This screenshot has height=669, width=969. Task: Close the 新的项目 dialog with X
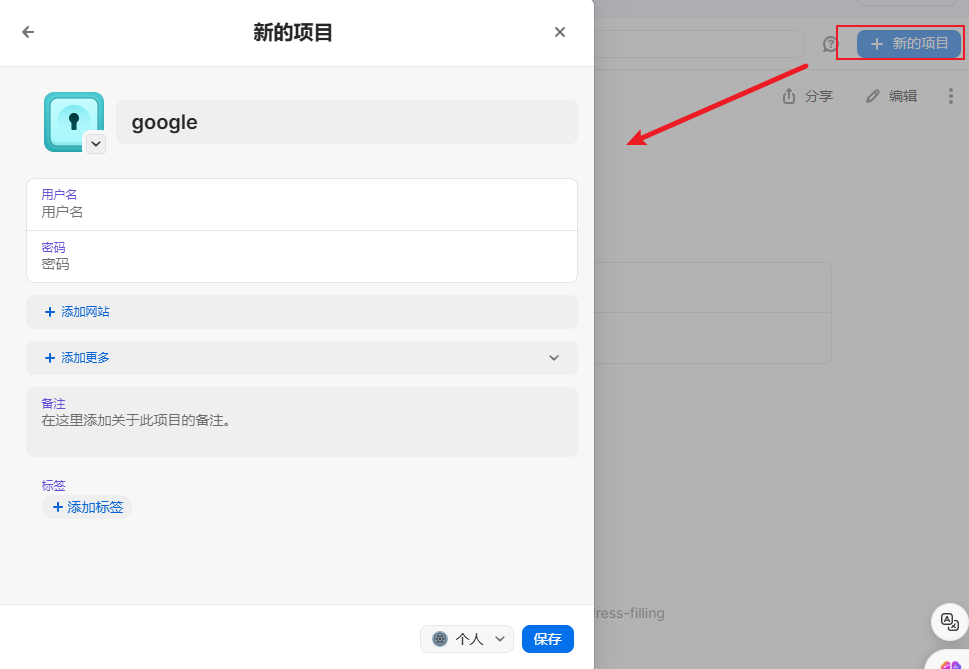[560, 32]
